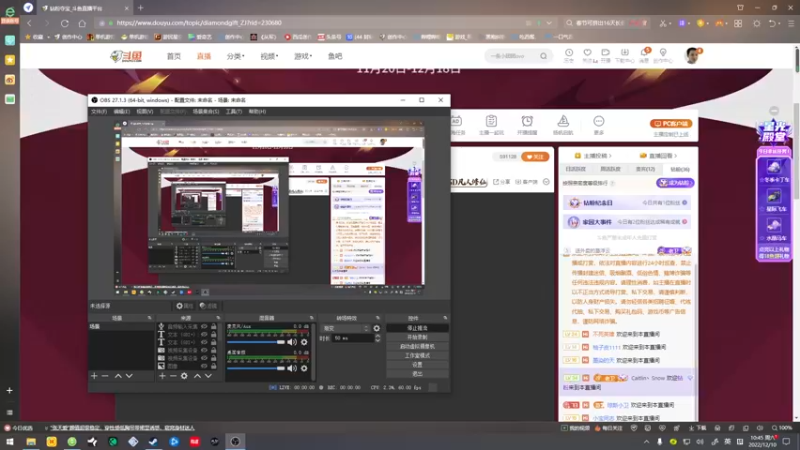The image size is (800, 450).
Task: Move scene up in OBS scenes panel
Action: pos(118,376)
